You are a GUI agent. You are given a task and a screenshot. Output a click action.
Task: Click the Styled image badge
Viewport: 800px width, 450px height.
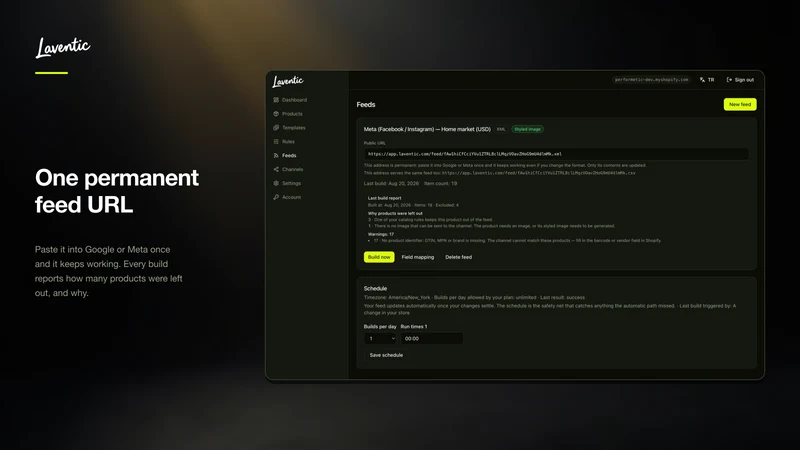(x=527, y=129)
